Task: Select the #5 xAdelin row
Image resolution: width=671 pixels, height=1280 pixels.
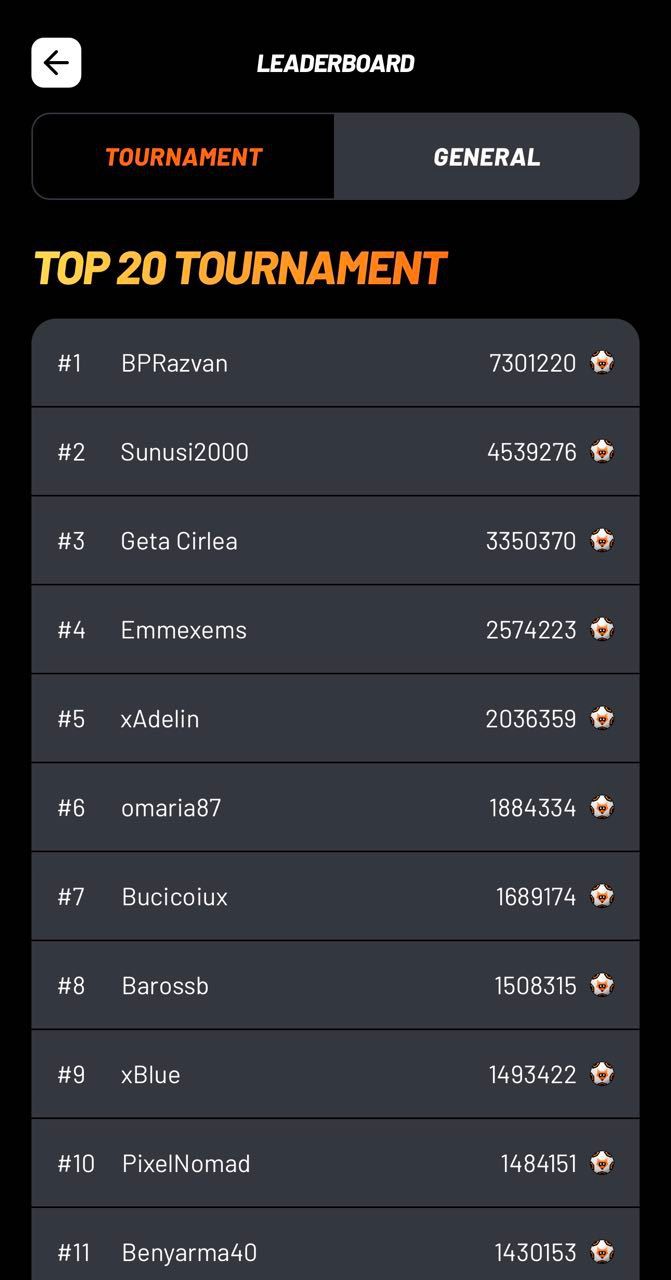Action: coord(335,718)
